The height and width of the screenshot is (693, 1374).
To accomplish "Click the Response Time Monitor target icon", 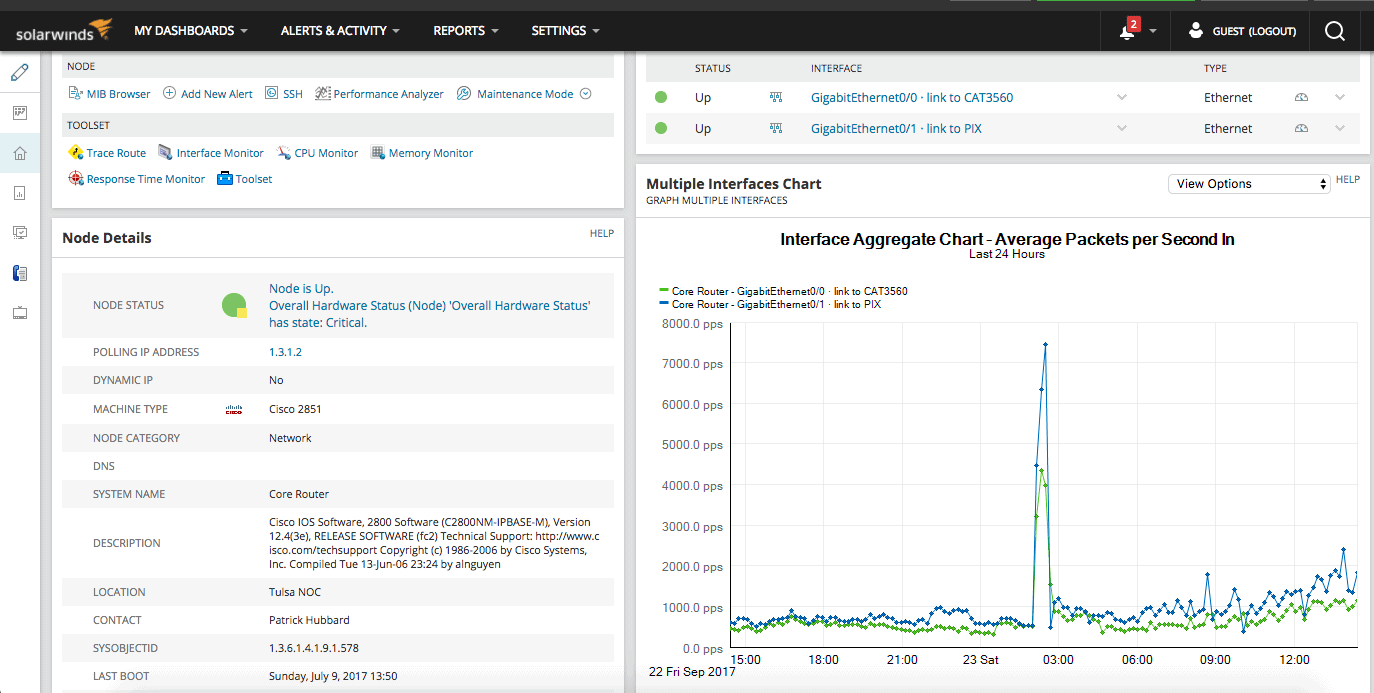I will coord(75,178).
